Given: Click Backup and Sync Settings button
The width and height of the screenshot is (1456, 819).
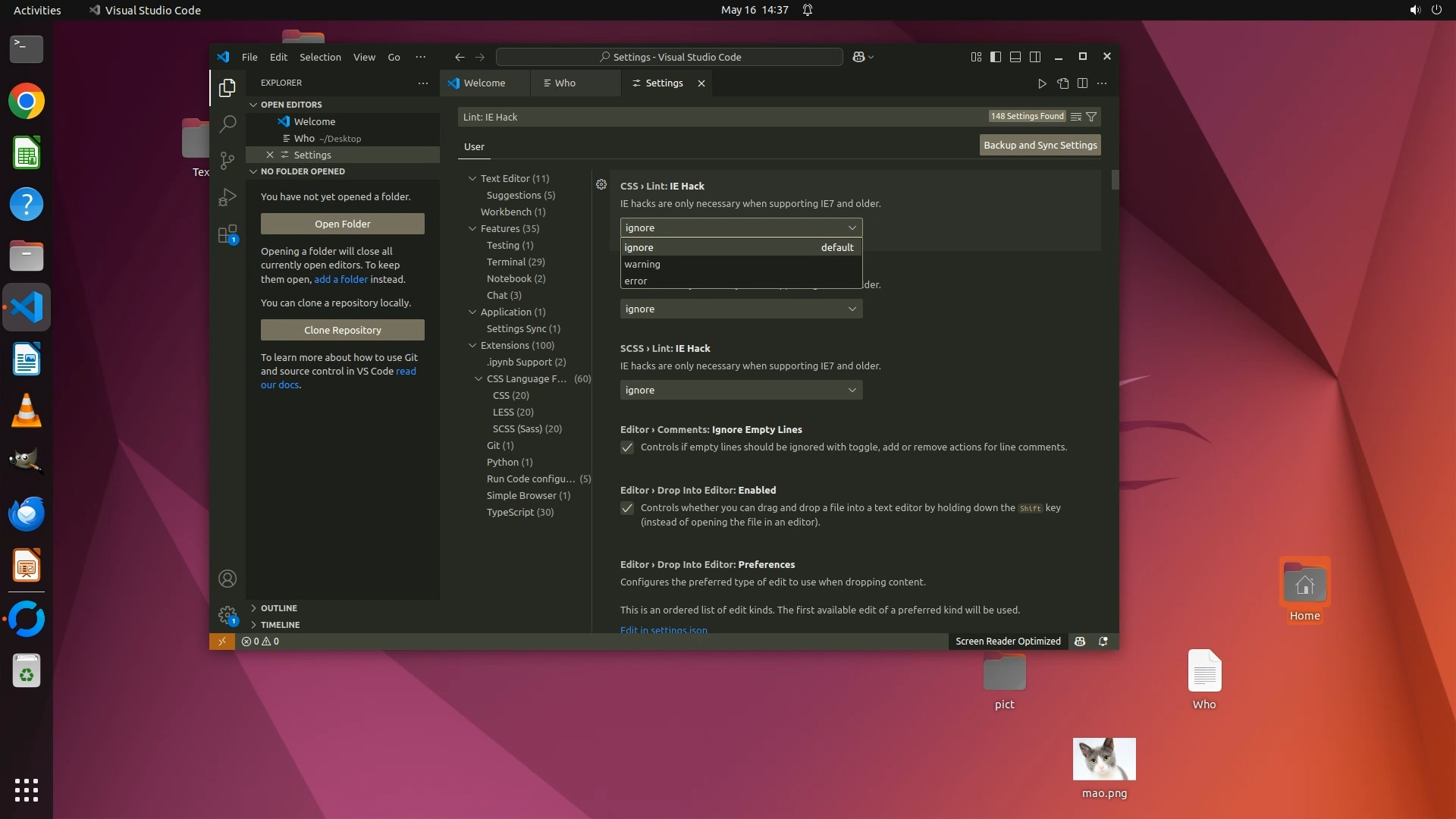Looking at the screenshot, I should 1040,145.
